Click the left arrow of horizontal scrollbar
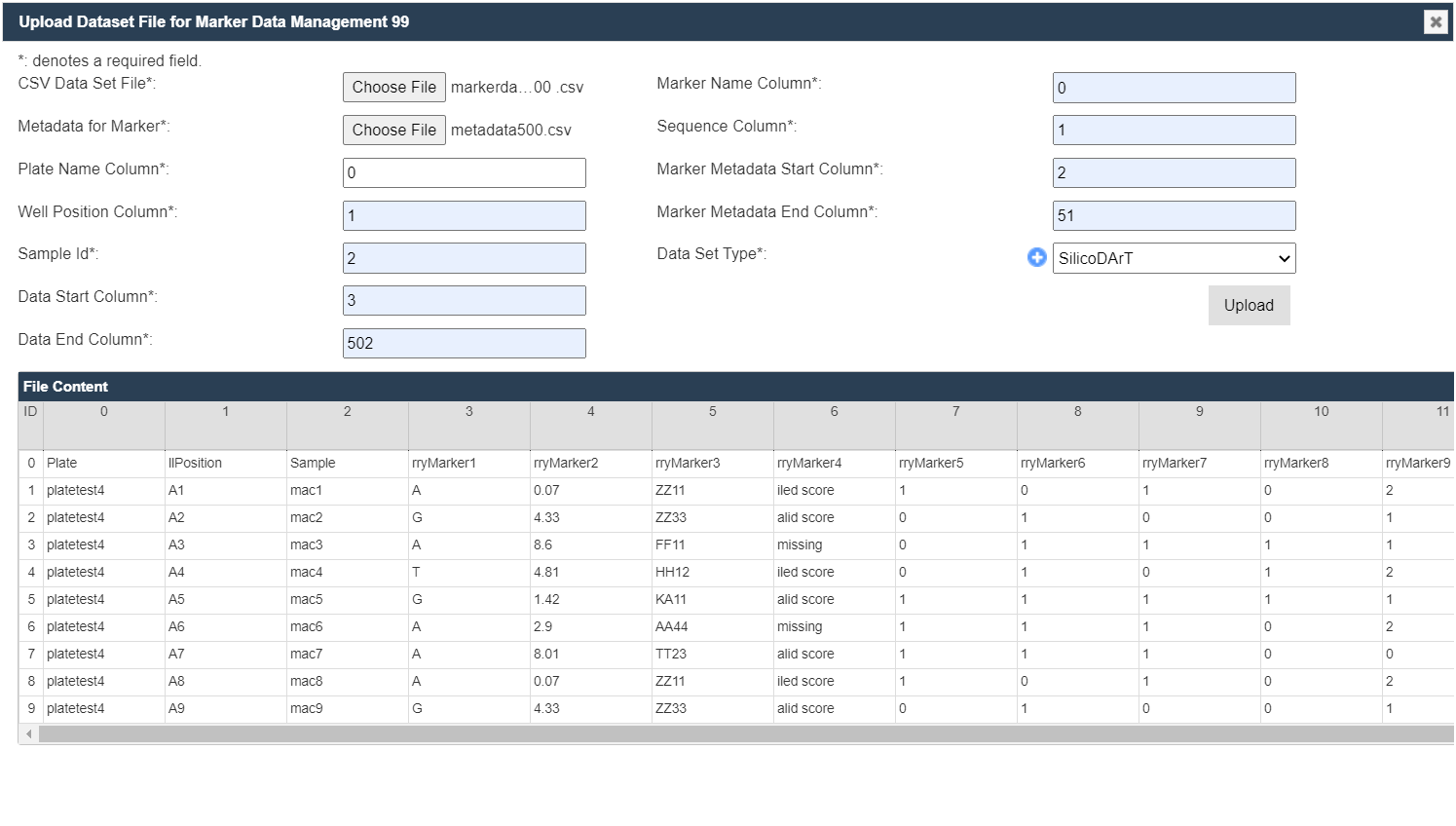Viewport: 1456px width, 826px height. pos(29,733)
